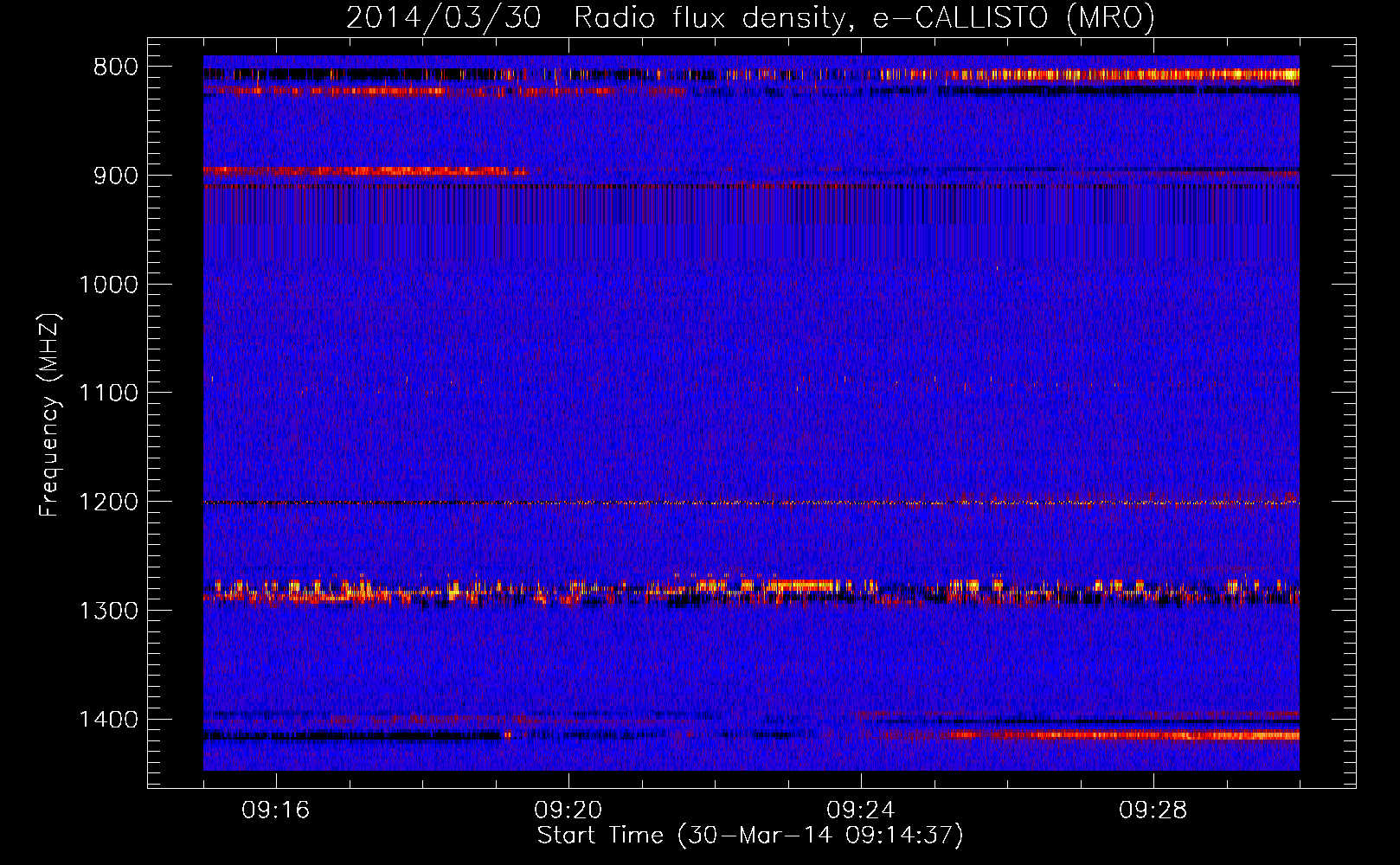1400x865 pixels.
Task: Click the 09:28 time tick label
Action: coord(1153,811)
